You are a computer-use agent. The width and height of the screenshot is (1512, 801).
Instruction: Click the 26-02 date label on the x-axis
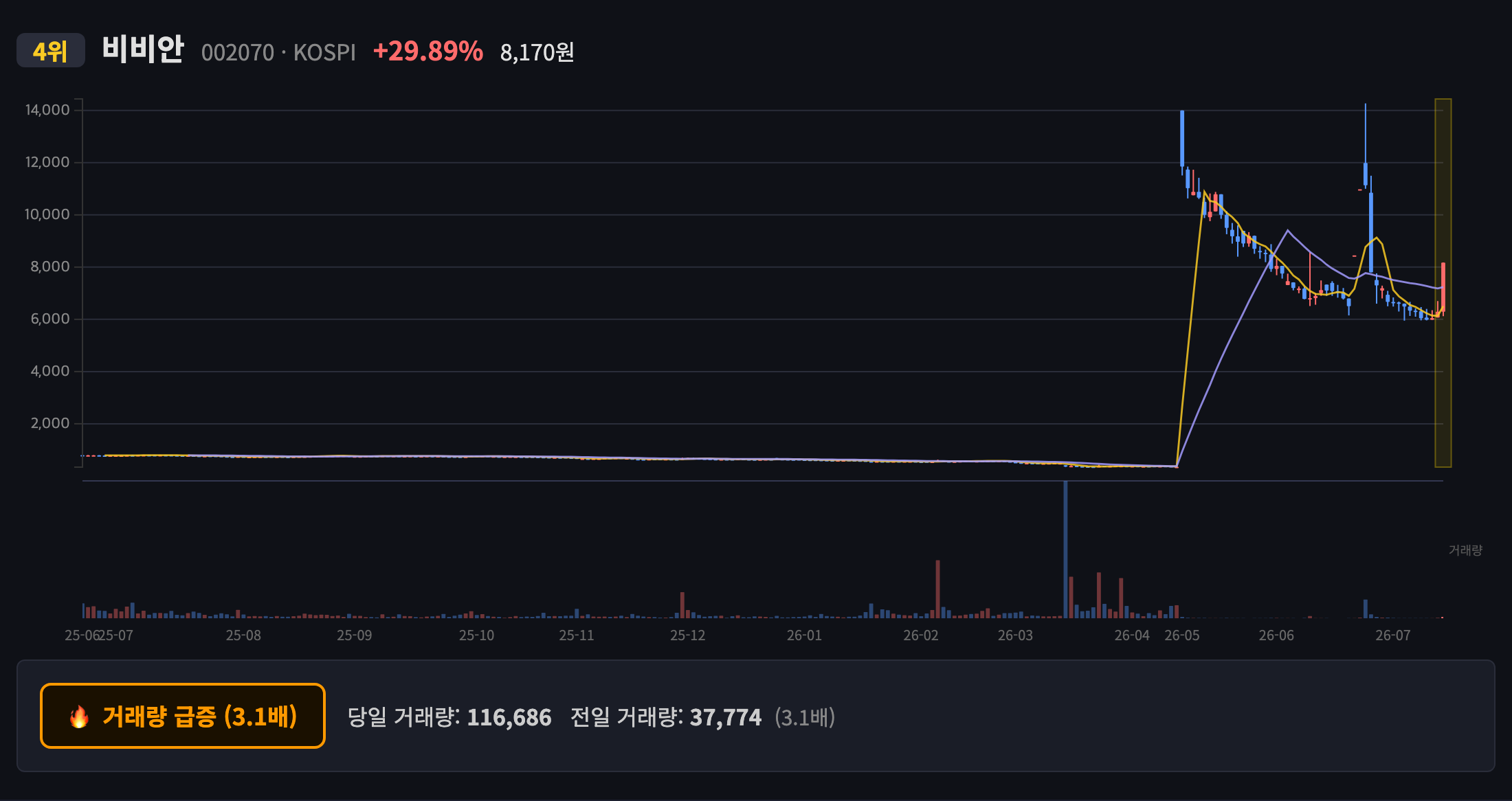[920, 635]
